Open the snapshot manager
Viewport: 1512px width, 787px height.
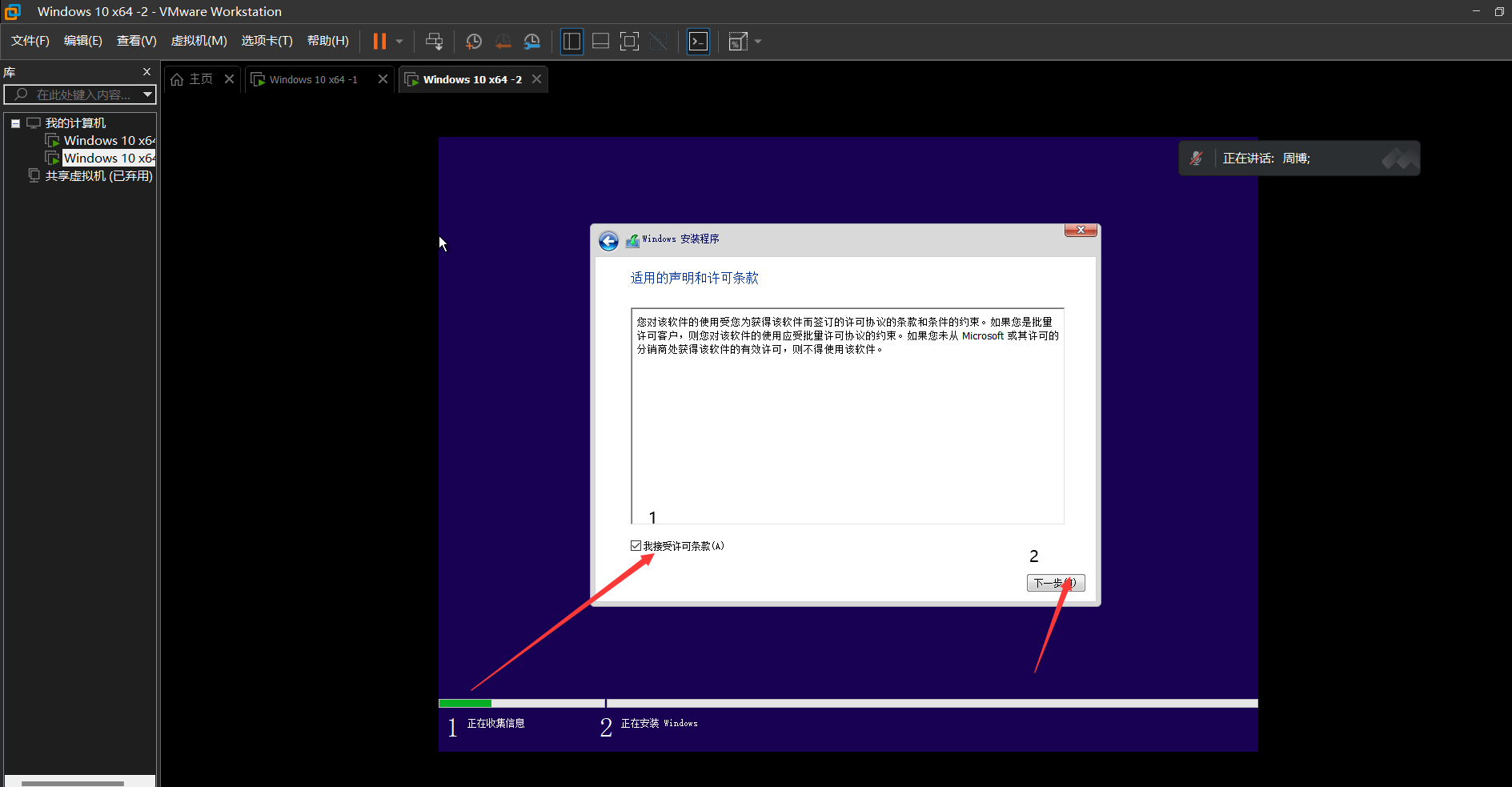click(x=531, y=41)
